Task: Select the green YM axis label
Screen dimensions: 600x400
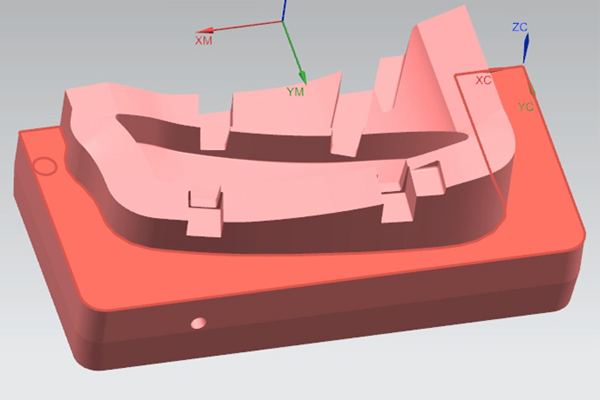Action: pos(296,92)
